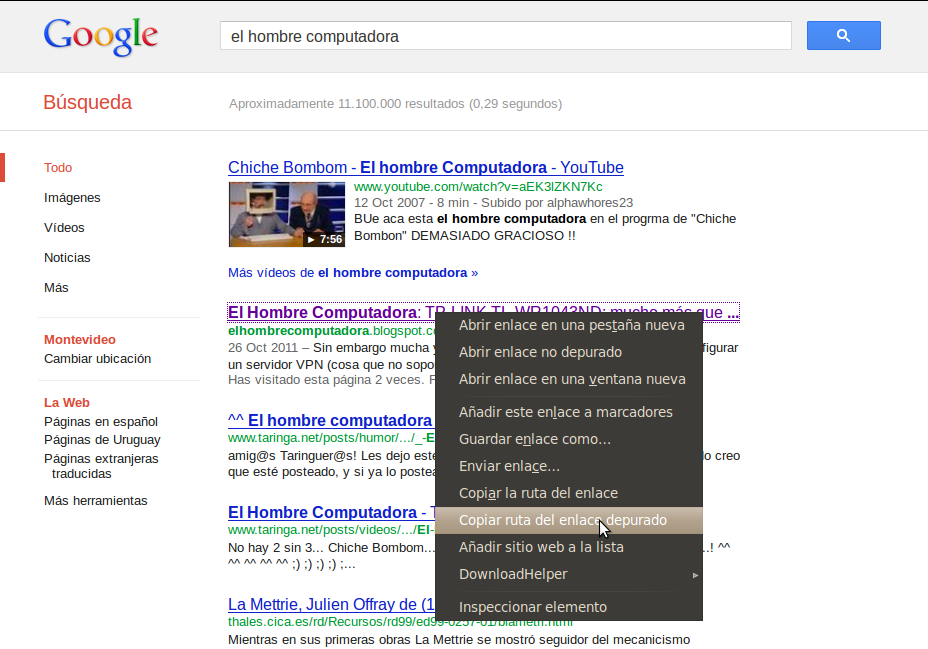Open 'El Hombre Computadora -' taringa videos result
Viewport: 928px width, 649px height.
coord(331,512)
